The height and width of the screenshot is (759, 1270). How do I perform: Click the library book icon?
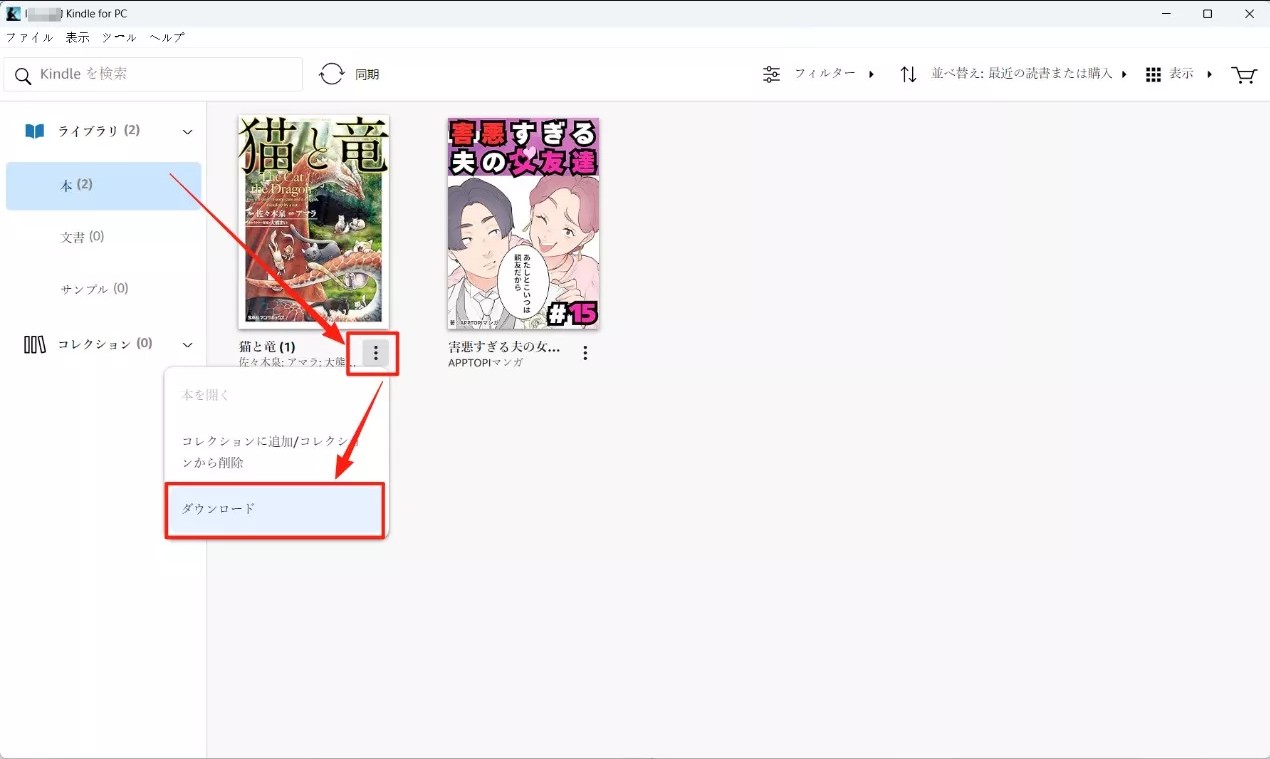(35, 131)
